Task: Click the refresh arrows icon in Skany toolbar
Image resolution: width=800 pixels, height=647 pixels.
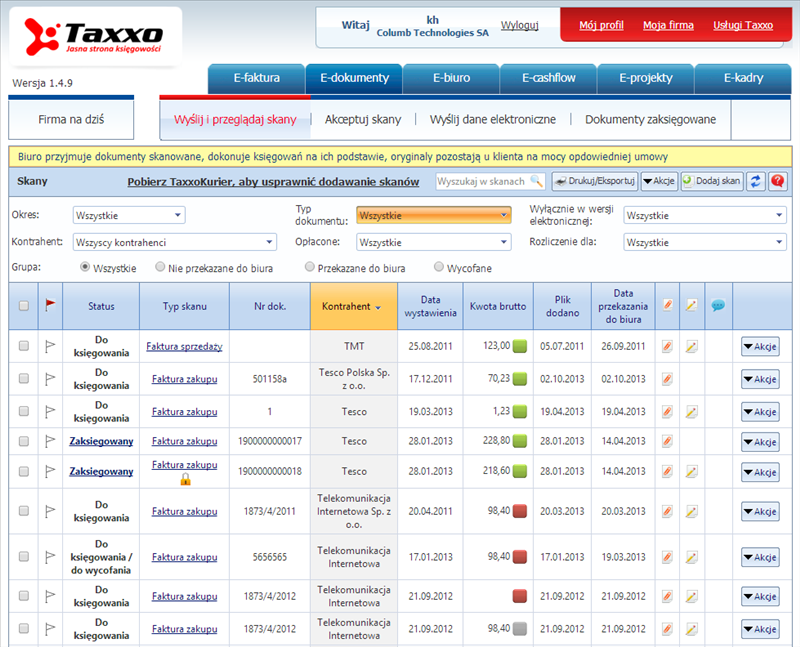Action: 756,181
